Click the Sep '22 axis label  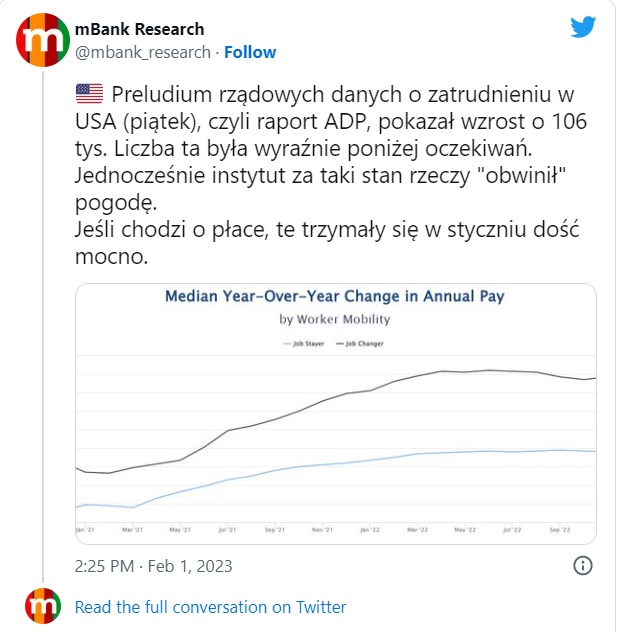pos(560,530)
